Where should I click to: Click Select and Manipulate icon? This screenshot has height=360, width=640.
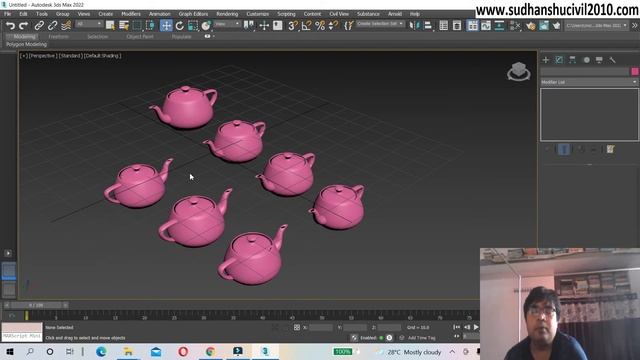[x=264, y=26]
